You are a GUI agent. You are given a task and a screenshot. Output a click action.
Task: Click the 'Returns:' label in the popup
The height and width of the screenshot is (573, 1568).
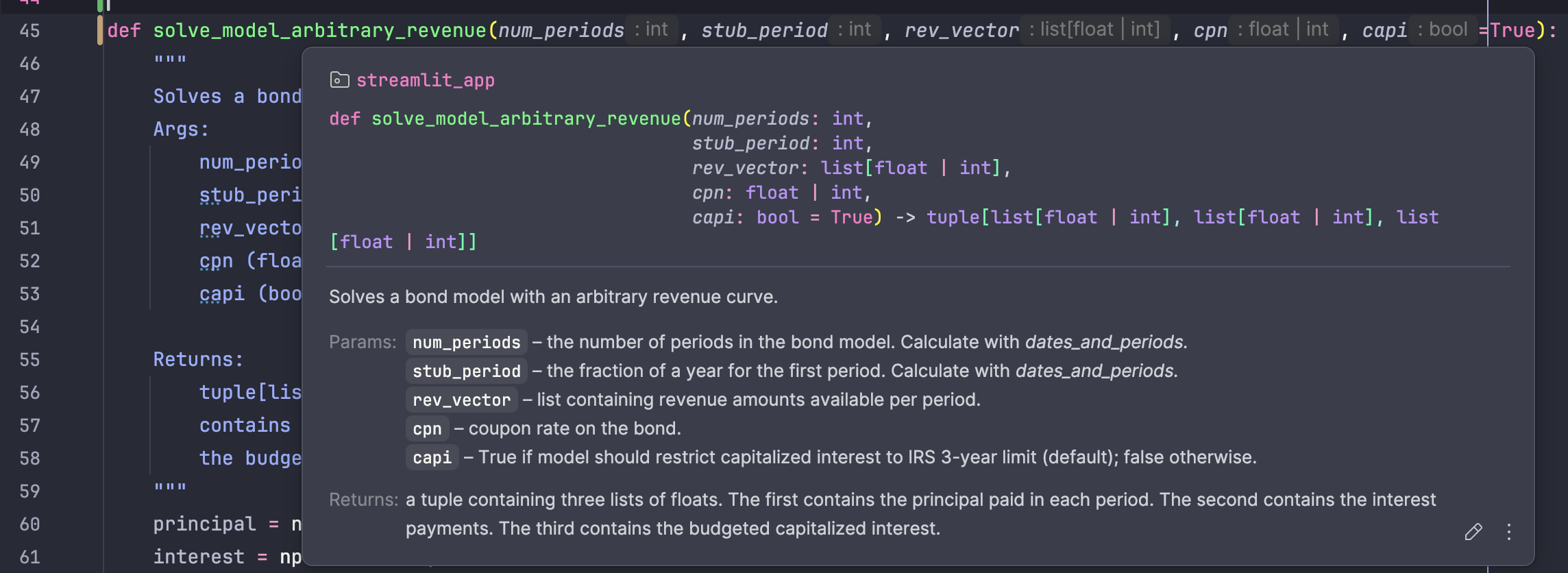click(363, 500)
